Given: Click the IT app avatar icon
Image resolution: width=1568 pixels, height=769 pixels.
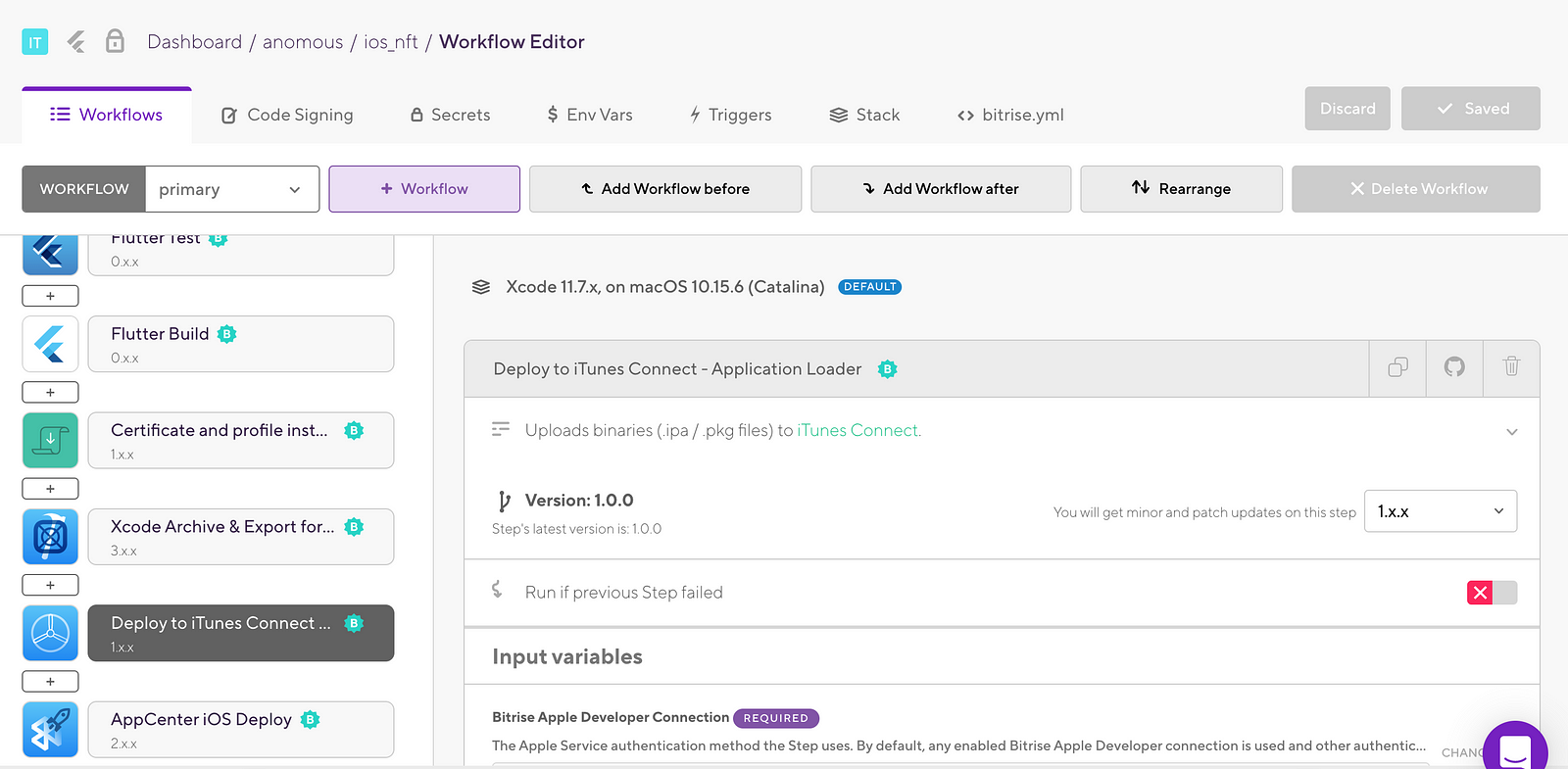Looking at the screenshot, I should (x=35, y=42).
